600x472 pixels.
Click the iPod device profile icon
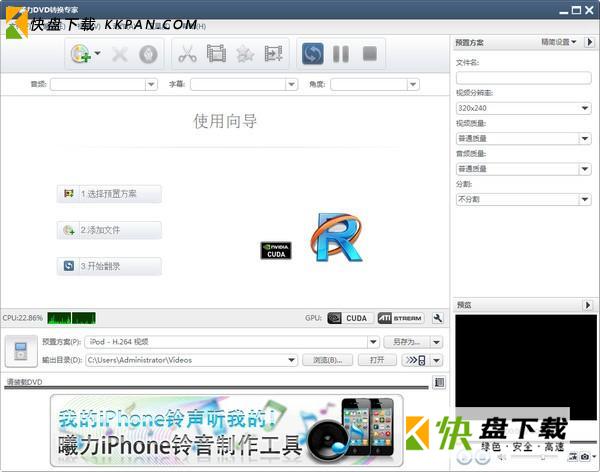(21, 351)
